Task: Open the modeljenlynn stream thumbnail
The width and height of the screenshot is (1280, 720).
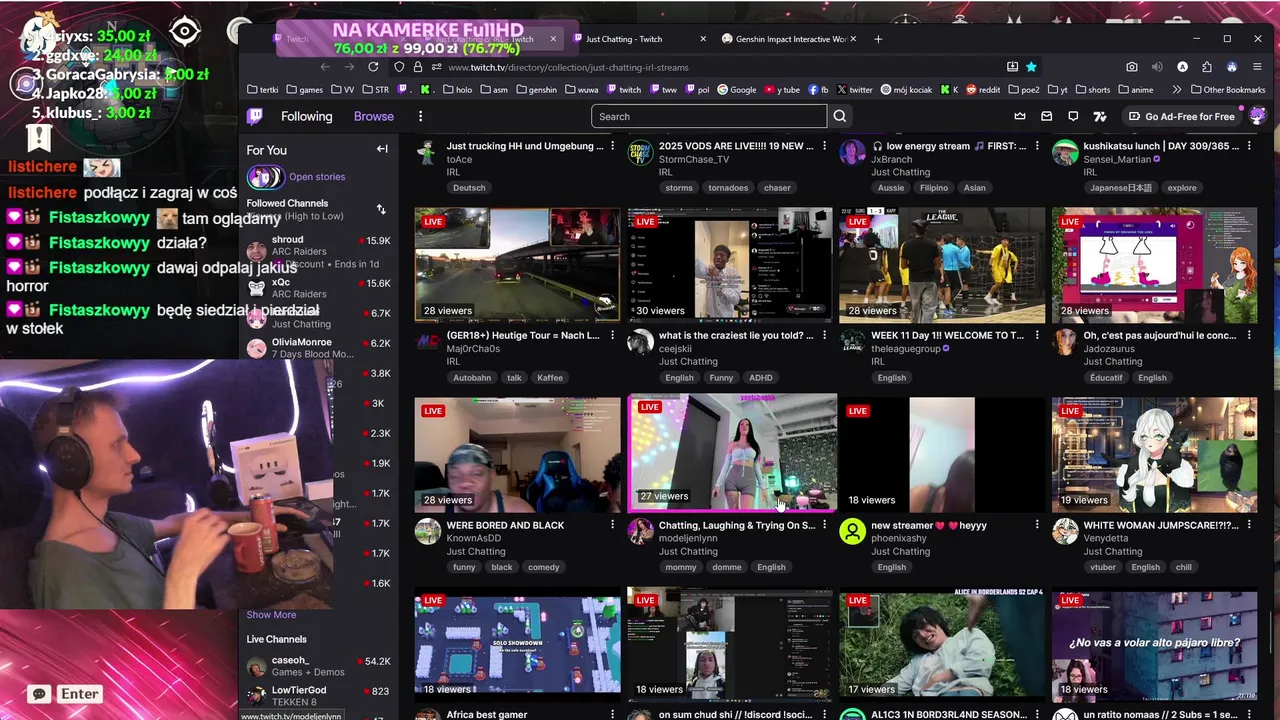Action: pyautogui.click(x=732, y=454)
